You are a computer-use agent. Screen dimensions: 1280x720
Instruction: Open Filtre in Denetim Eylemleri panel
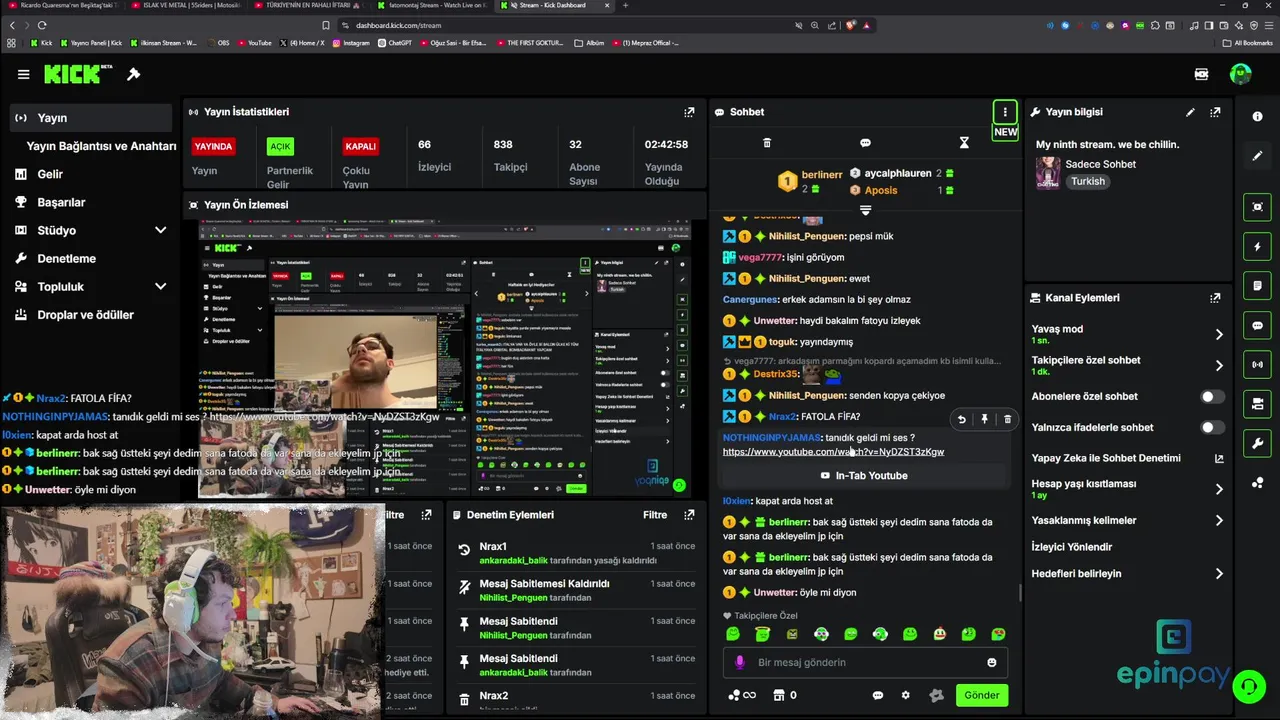(x=655, y=515)
